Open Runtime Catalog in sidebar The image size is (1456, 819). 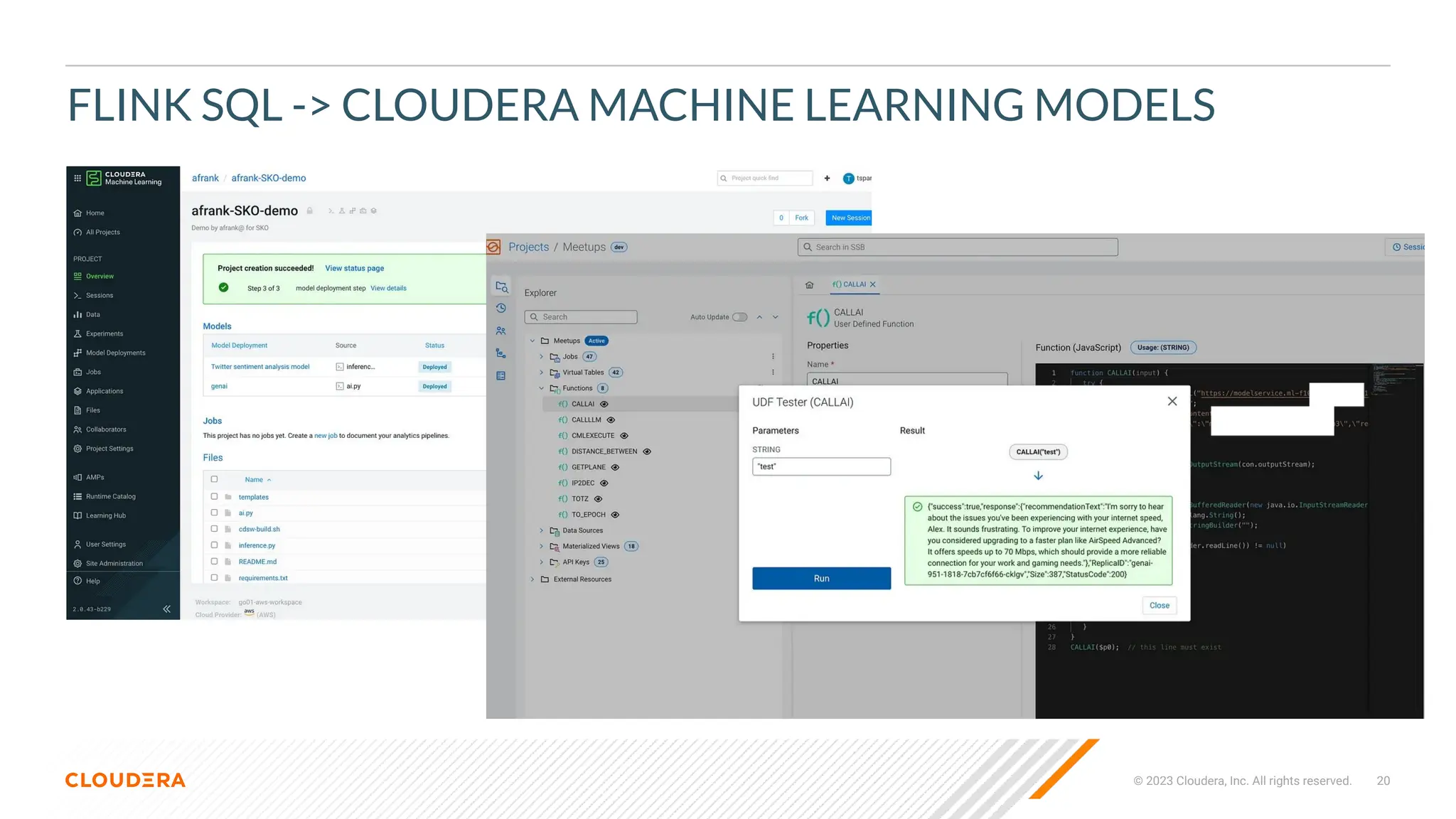pyautogui.click(x=105, y=497)
